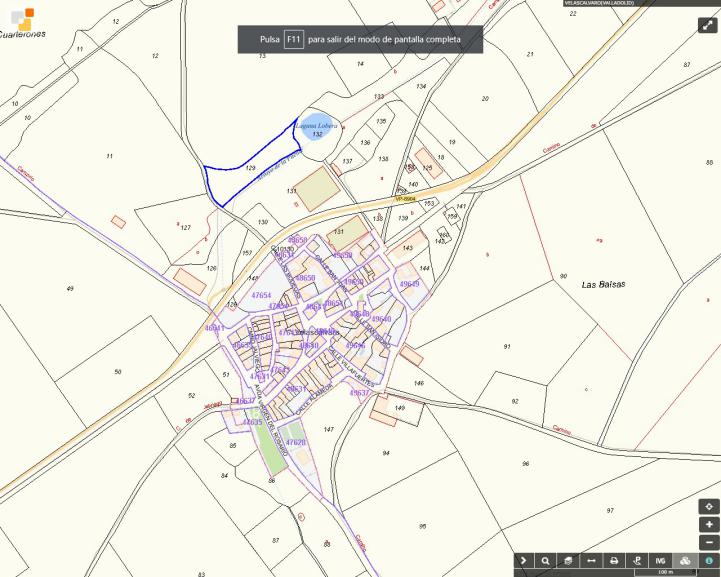Select parcel number 147 on the map

pyautogui.click(x=328, y=429)
